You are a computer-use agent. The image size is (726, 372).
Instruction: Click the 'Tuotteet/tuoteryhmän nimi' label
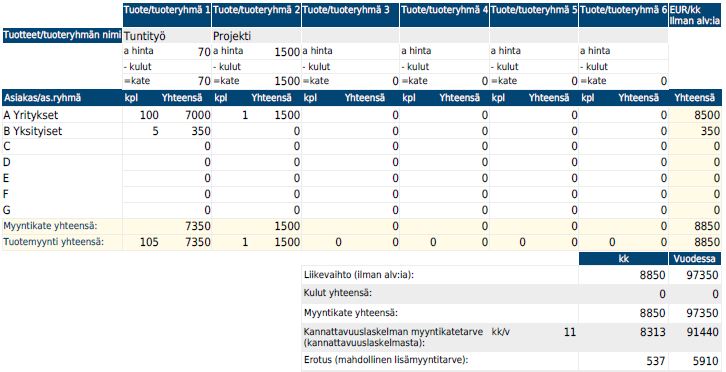pyautogui.click(x=63, y=35)
